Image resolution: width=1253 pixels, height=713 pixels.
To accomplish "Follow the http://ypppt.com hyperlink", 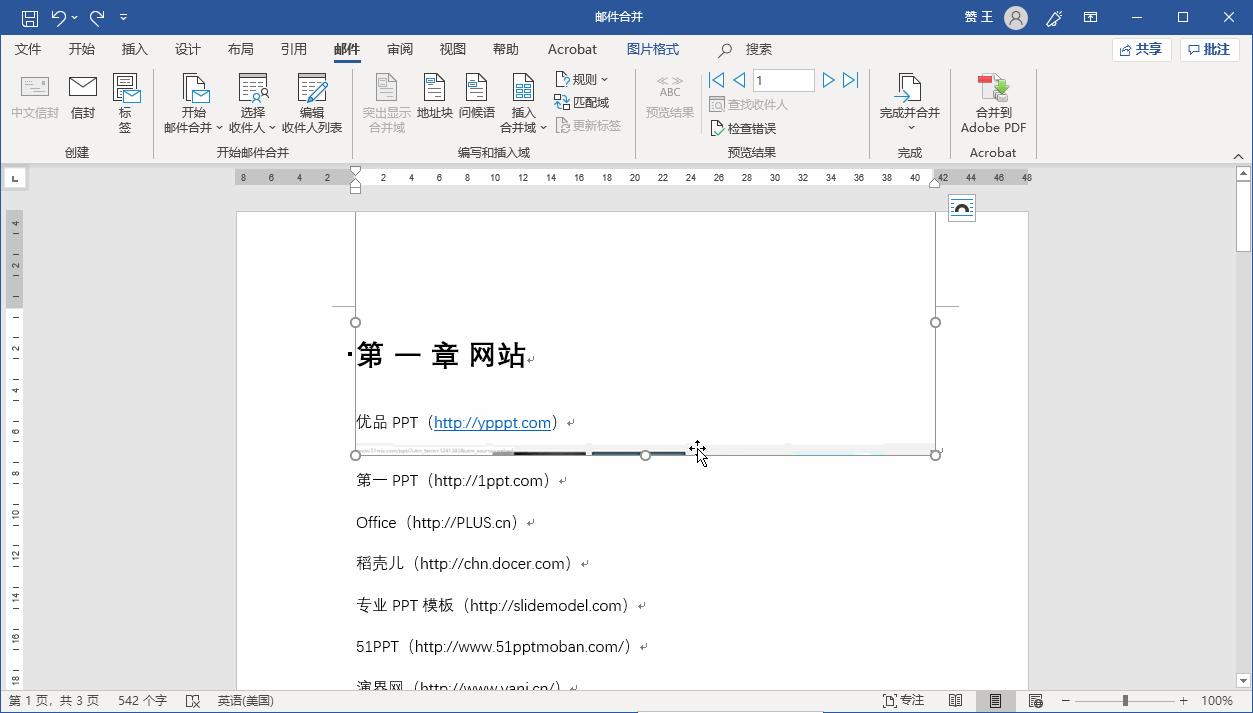I will coord(492,422).
